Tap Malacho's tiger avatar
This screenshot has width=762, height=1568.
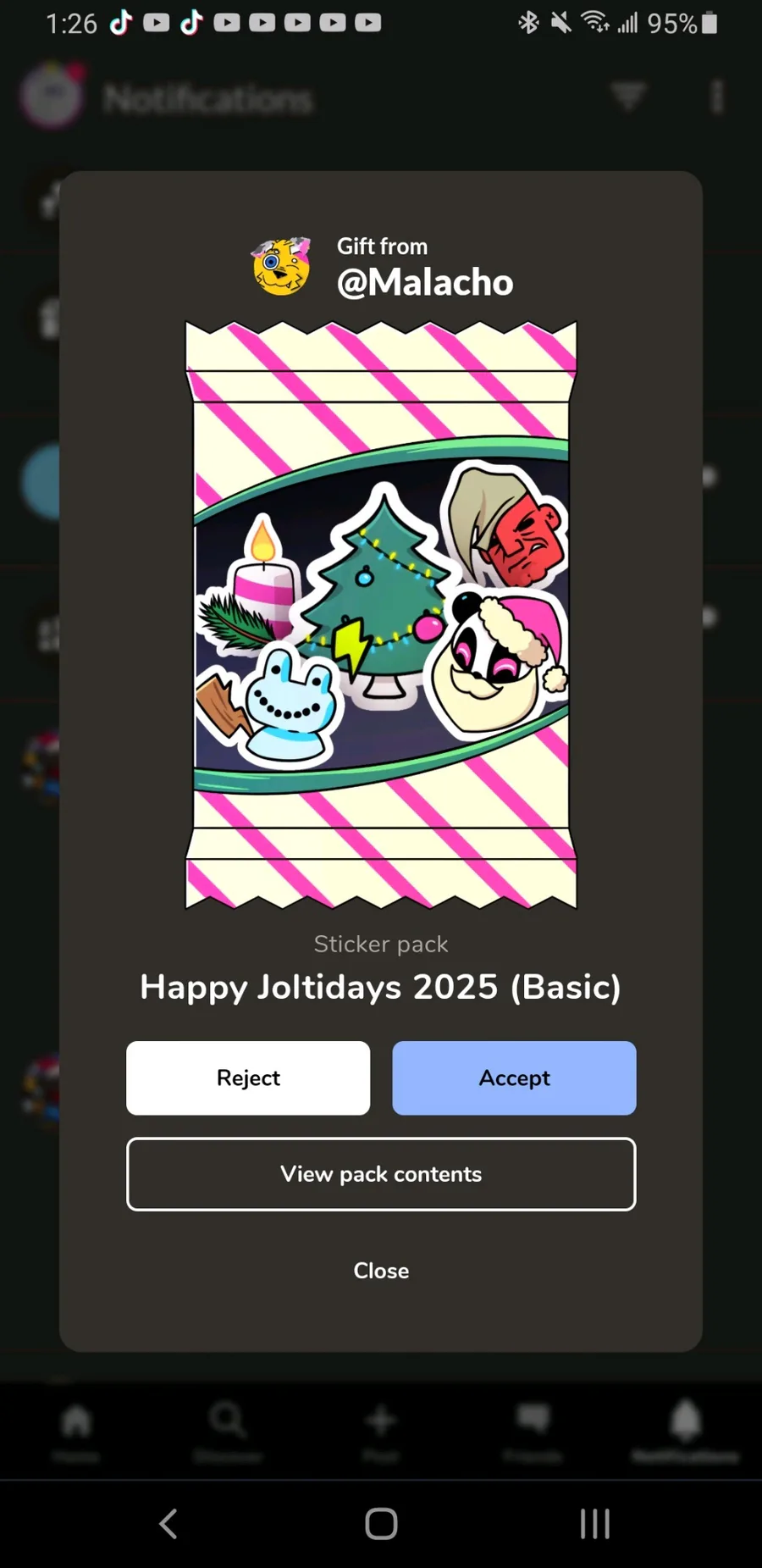(x=282, y=266)
